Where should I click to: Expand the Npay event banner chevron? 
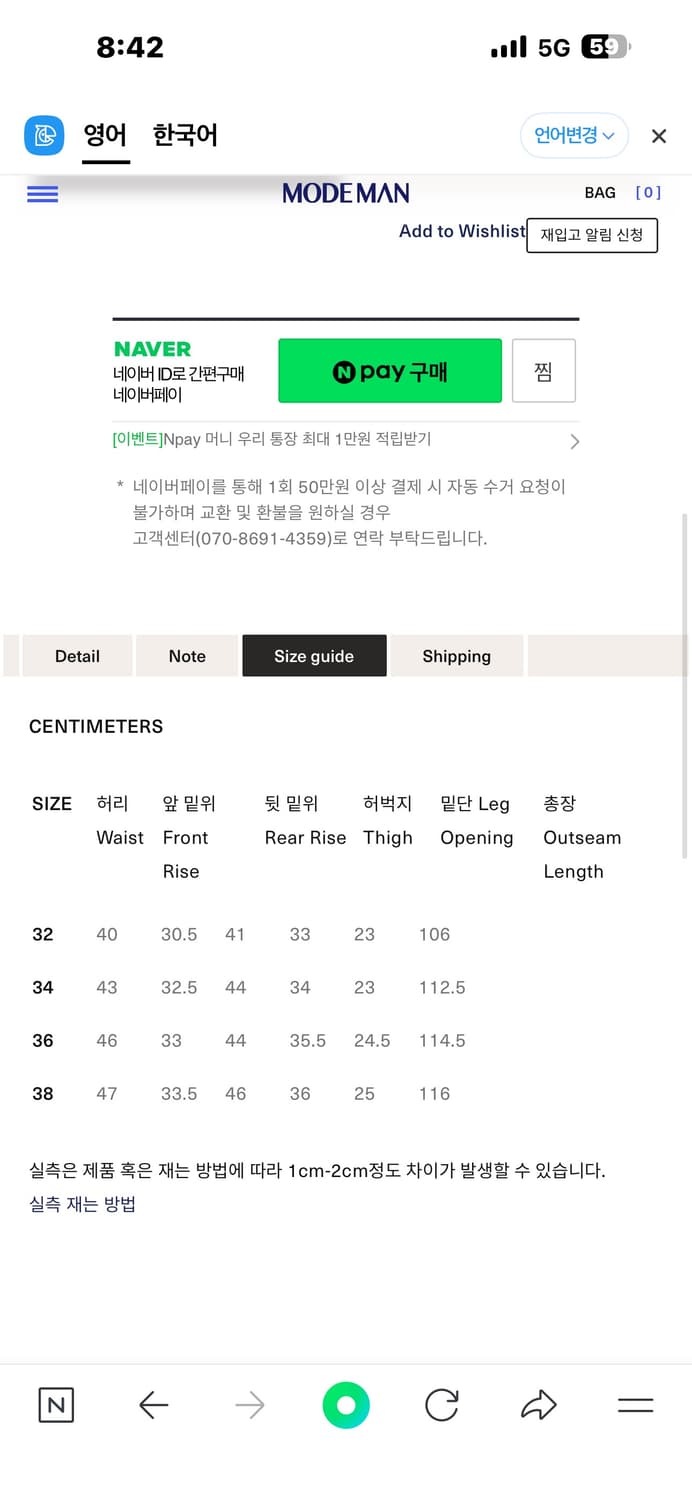point(573,441)
